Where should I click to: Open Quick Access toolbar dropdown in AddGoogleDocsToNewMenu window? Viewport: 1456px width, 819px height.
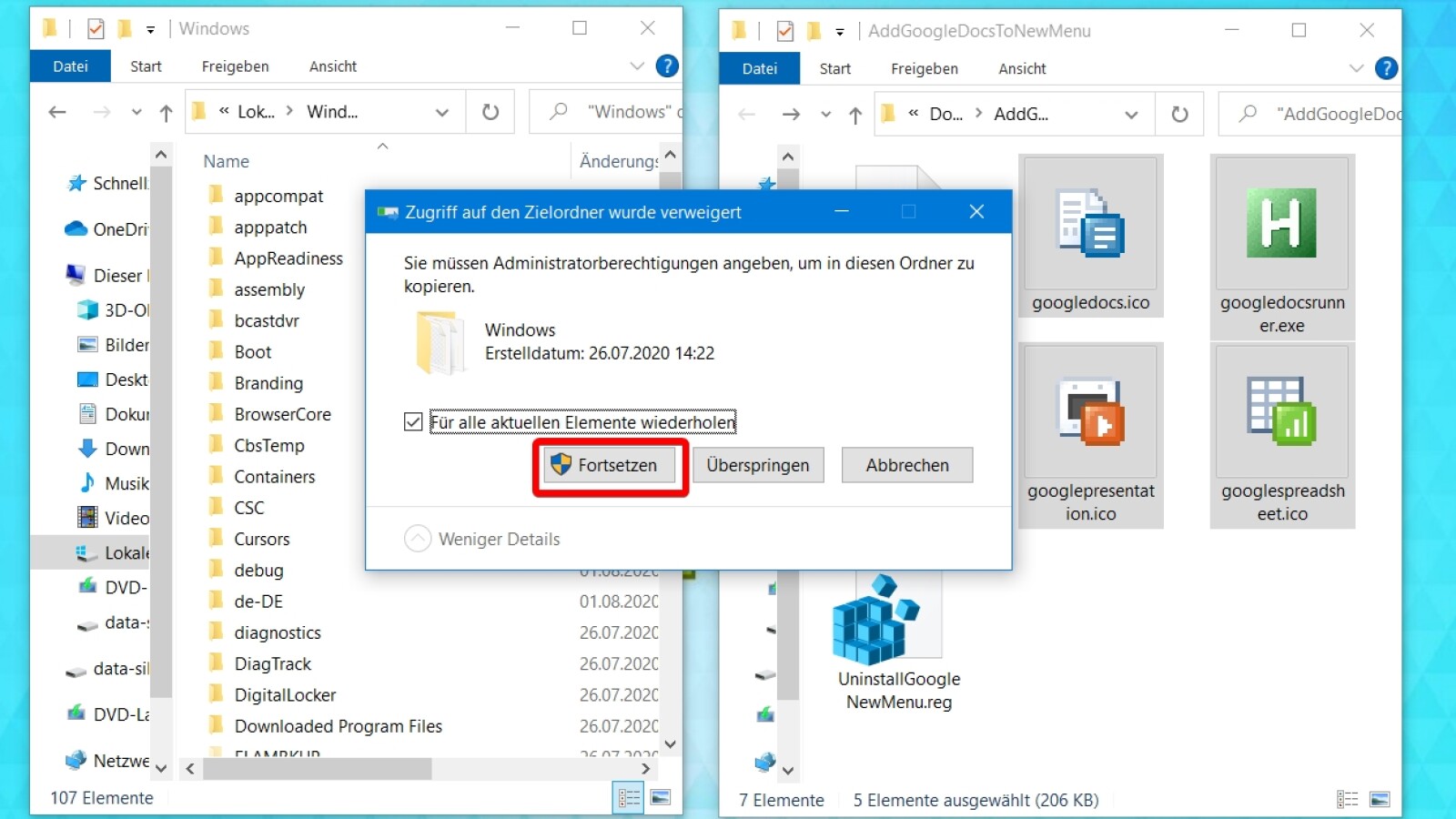[x=840, y=32]
